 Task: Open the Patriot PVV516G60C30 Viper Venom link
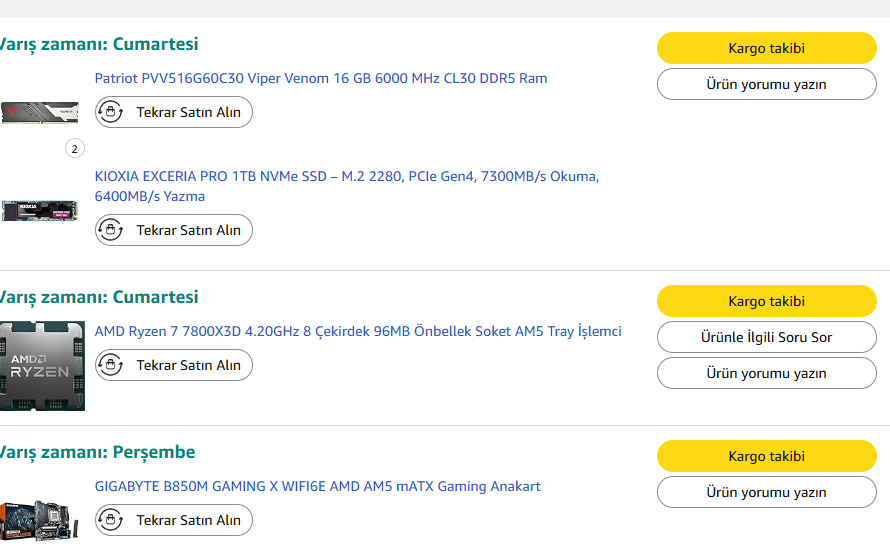pyautogui.click(x=321, y=78)
